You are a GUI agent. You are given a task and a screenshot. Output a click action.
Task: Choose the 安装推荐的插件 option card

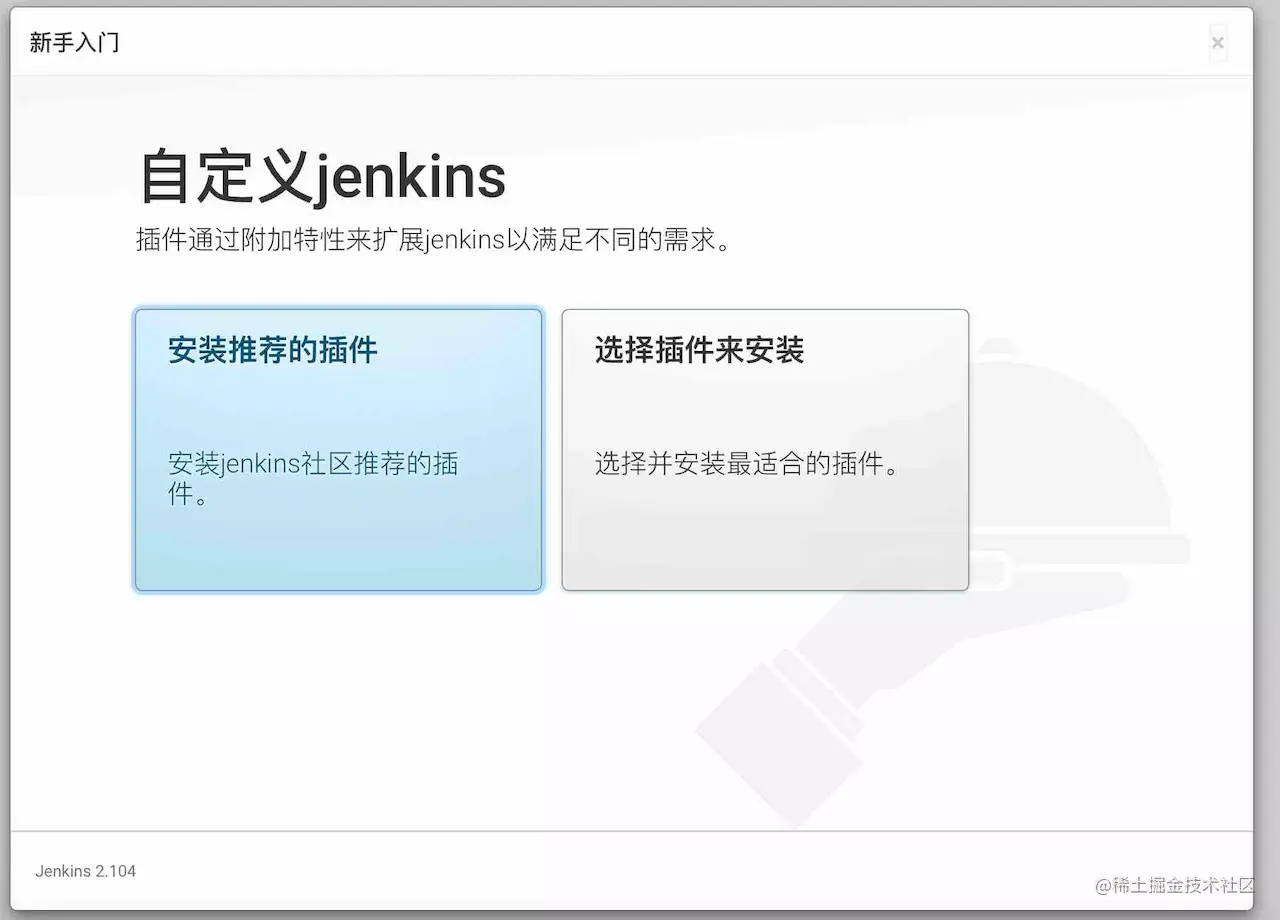(x=338, y=450)
